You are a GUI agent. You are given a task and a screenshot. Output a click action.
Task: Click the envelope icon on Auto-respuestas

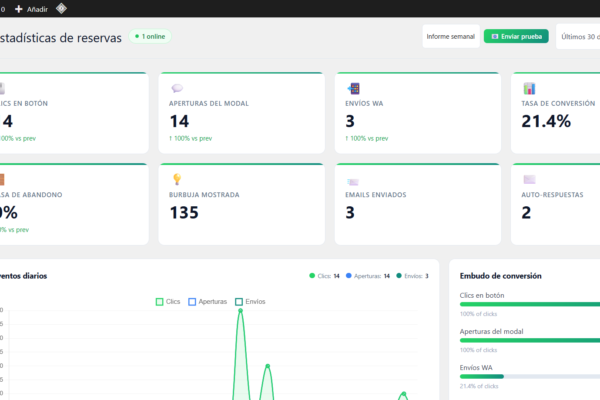(x=529, y=179)
